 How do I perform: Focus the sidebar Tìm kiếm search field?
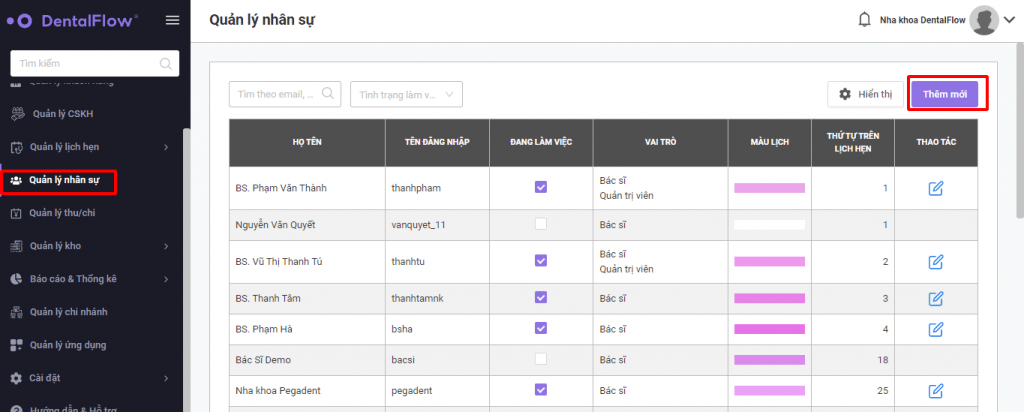[95, 63]
